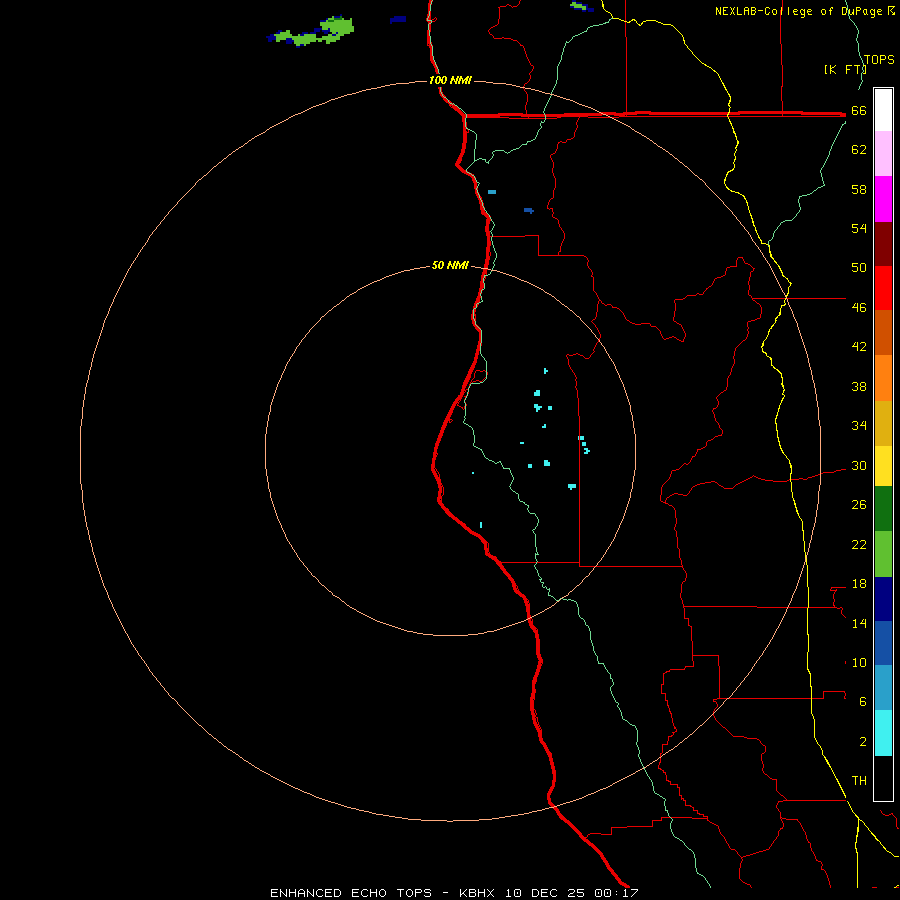The image size is (900, 900).
Task: Click the 50 NMI range ring label
Action: tap(450, 265)
